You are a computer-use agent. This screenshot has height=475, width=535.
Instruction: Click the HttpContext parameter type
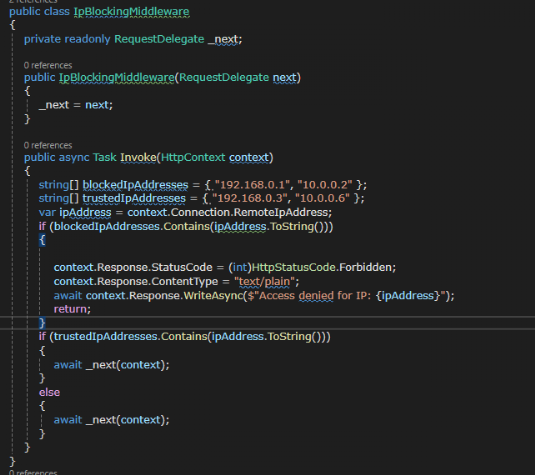193,157
